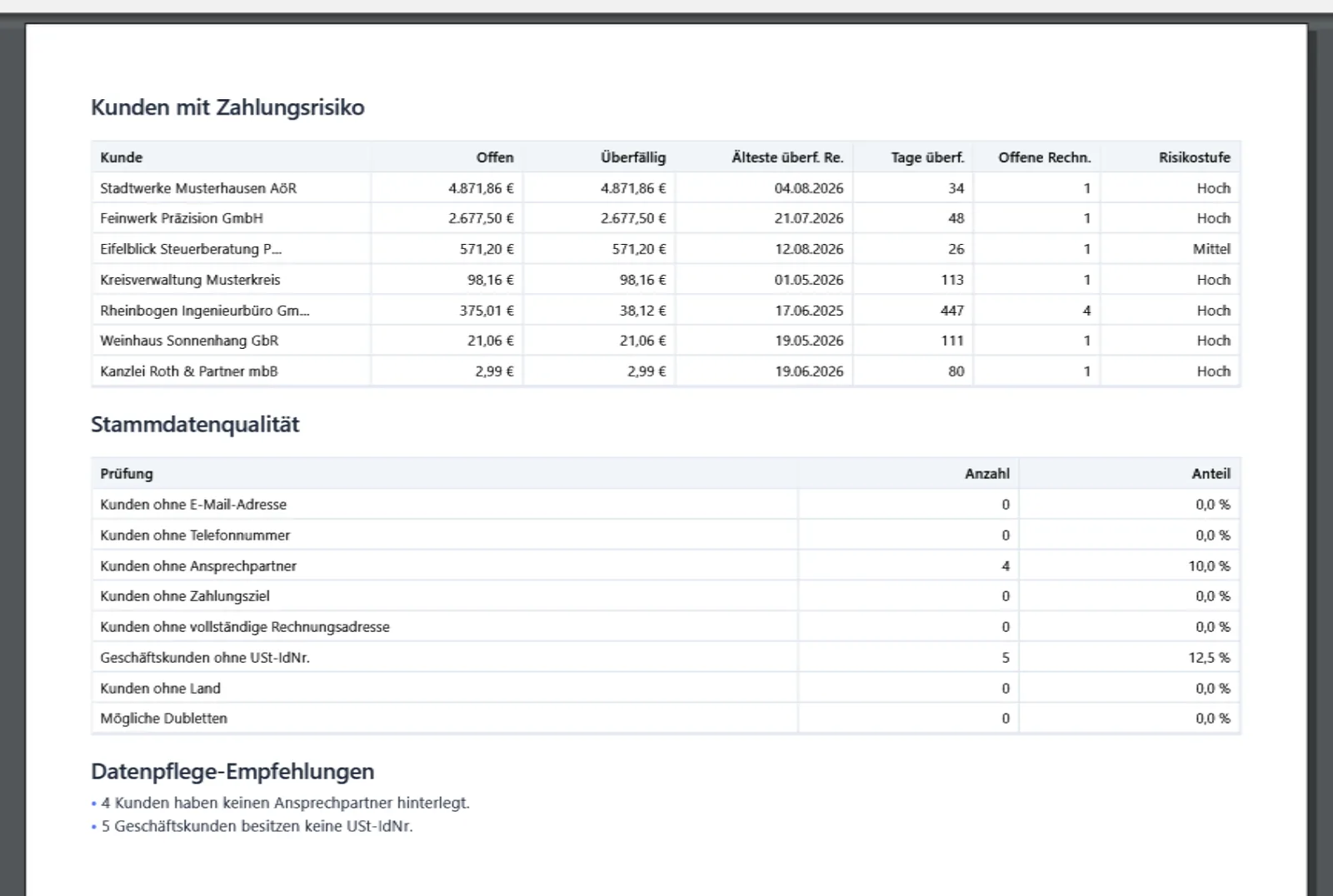Click the 'Tage überf.' column header
The height and width of the screenshot is (896, 1333).
(927, 157)
